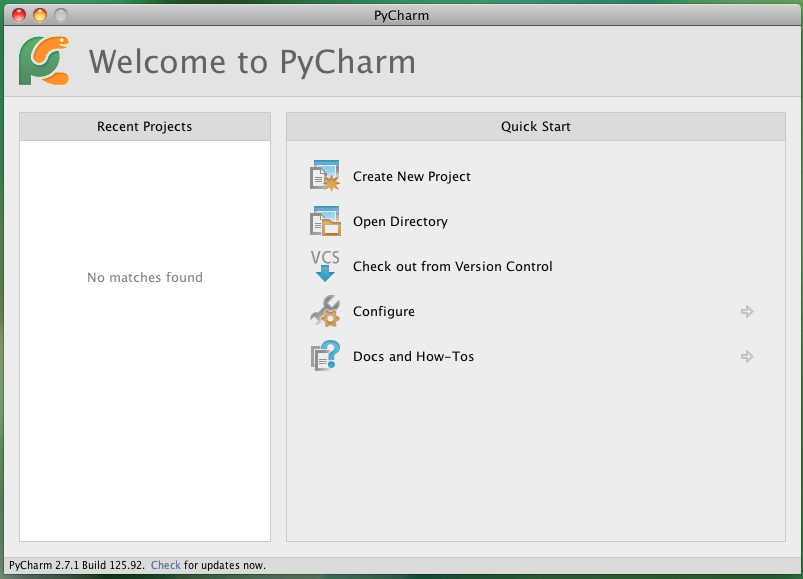
Task: Click the Create New Project icon
Action: 325,176
